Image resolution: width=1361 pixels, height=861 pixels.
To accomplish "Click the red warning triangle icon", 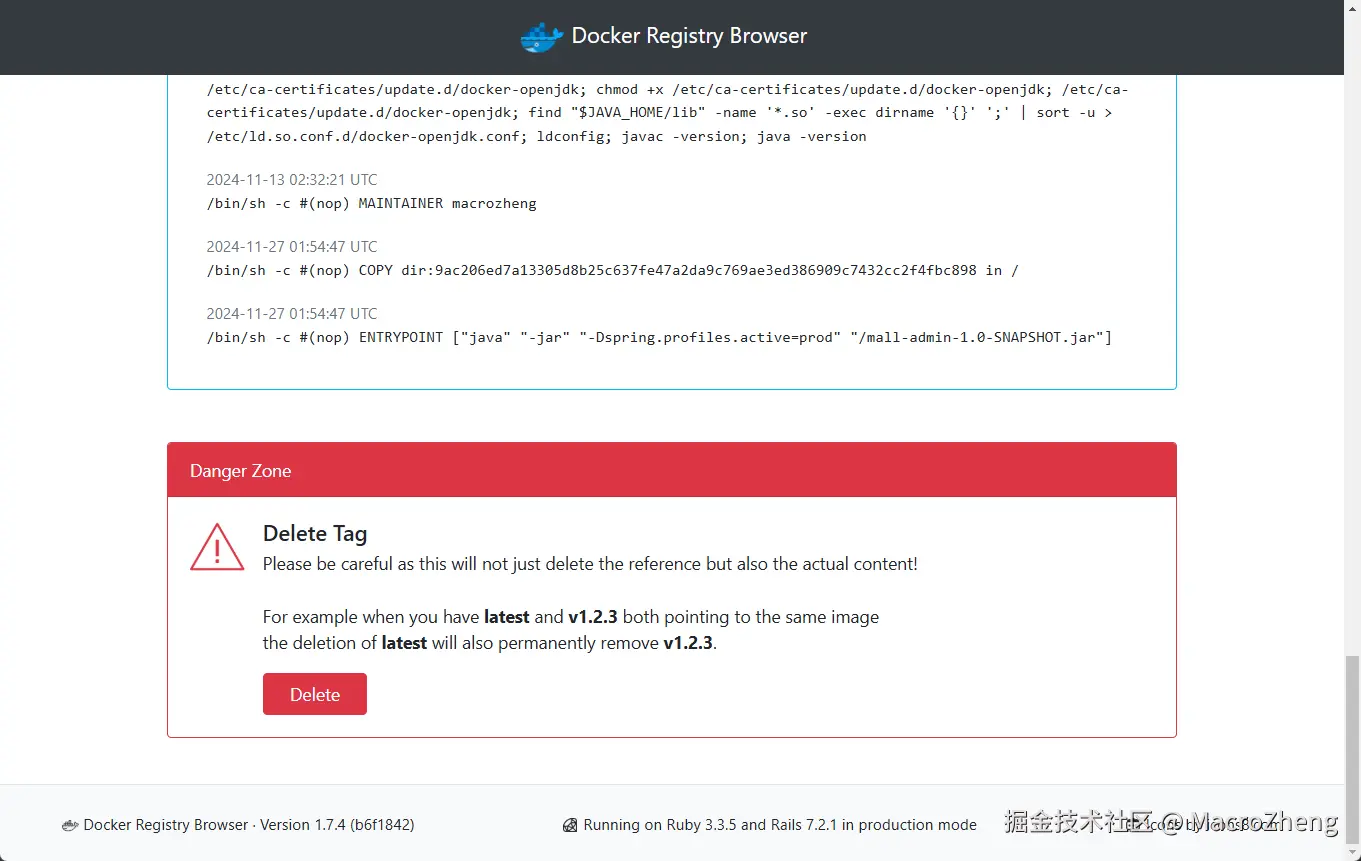I will tap(217, 546).
